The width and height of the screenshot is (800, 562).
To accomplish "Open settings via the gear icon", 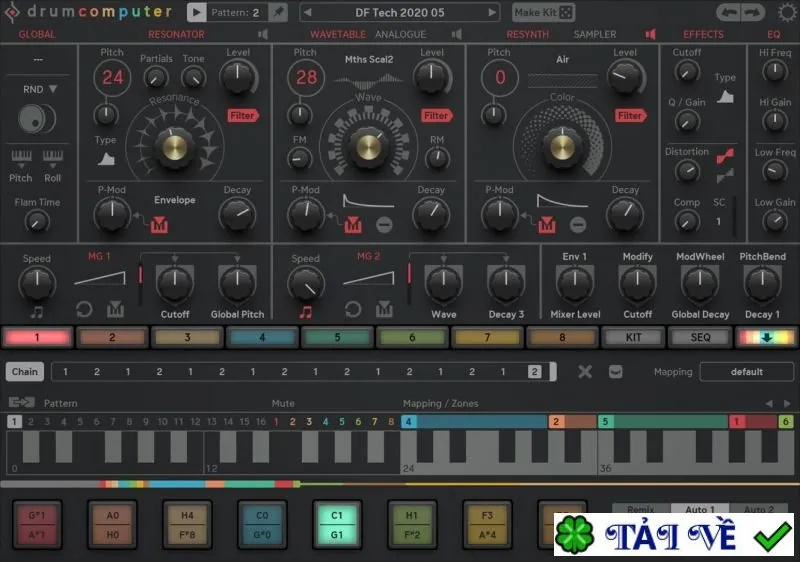I will pyautogui.click(x=787, y=12).
